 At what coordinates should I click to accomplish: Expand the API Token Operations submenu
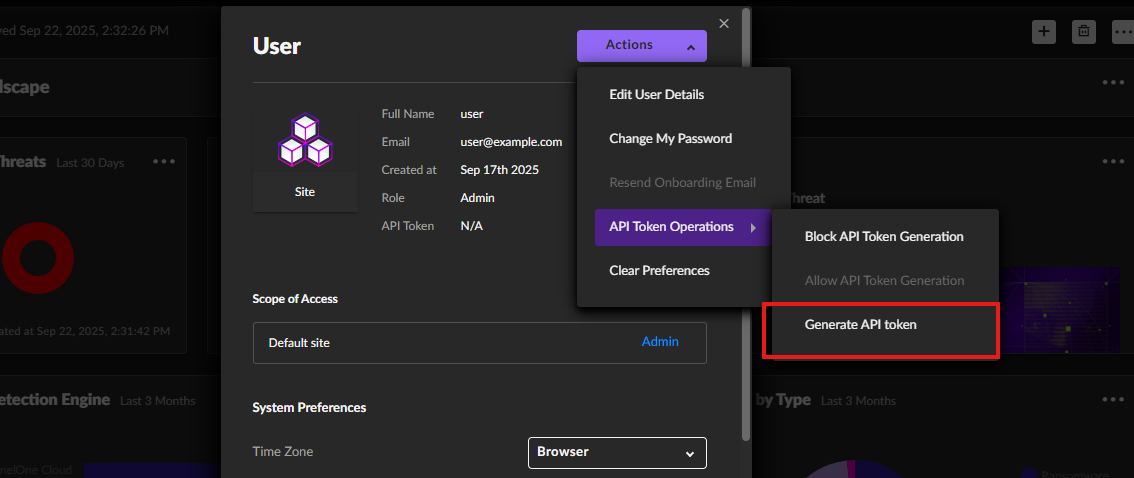tap(671, 227)
